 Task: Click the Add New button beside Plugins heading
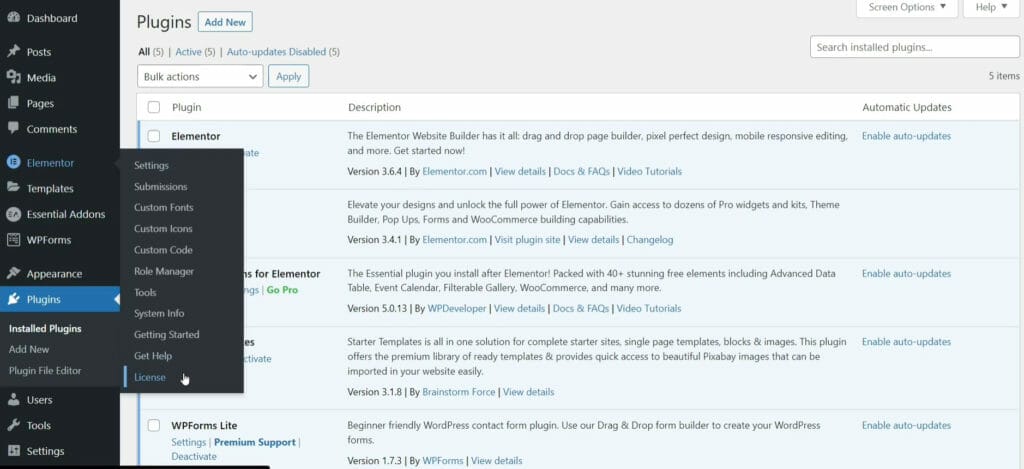click(225, 22)
